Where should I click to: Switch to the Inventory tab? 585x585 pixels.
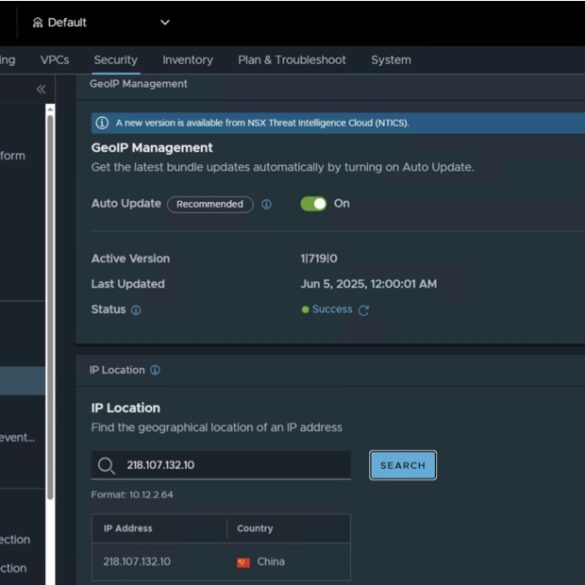(188, 60)
